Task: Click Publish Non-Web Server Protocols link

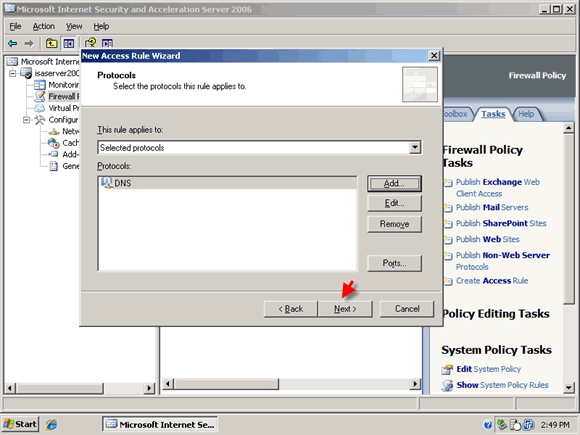Action: click(x=503, y=261)
